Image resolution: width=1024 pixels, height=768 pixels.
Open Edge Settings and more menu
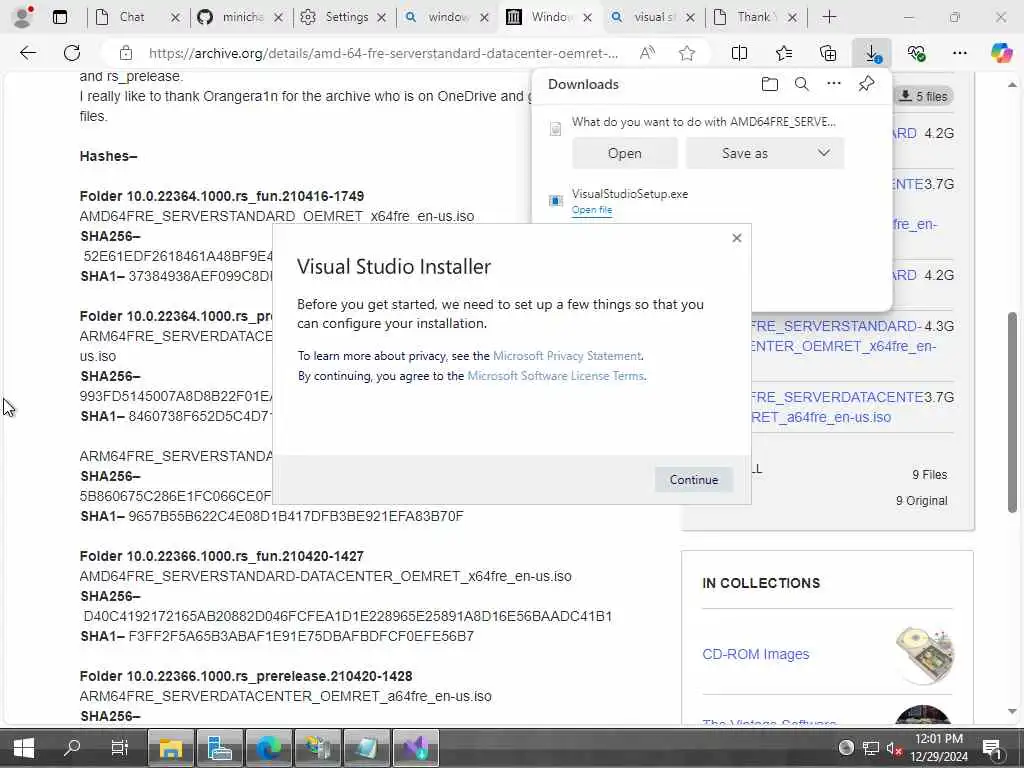(959, 54)
